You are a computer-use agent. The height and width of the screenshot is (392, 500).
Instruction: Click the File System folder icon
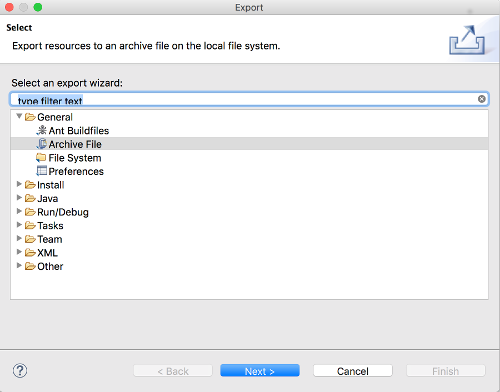point(41,158)
